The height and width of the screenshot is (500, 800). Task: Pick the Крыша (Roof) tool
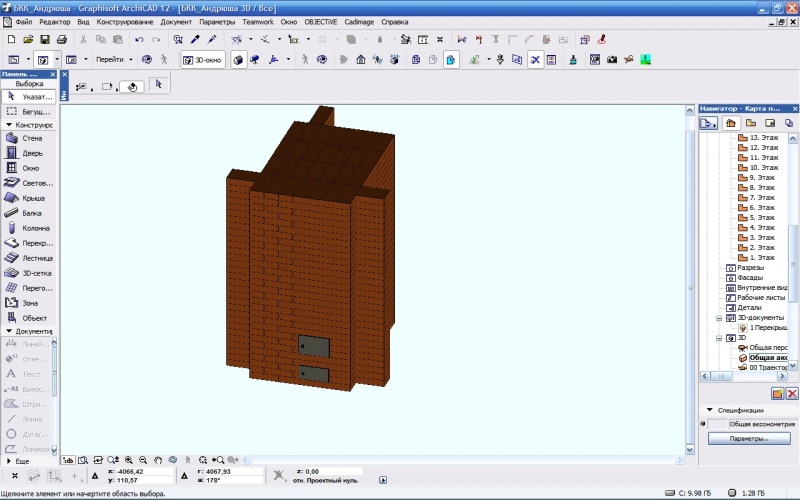[30, 198]
